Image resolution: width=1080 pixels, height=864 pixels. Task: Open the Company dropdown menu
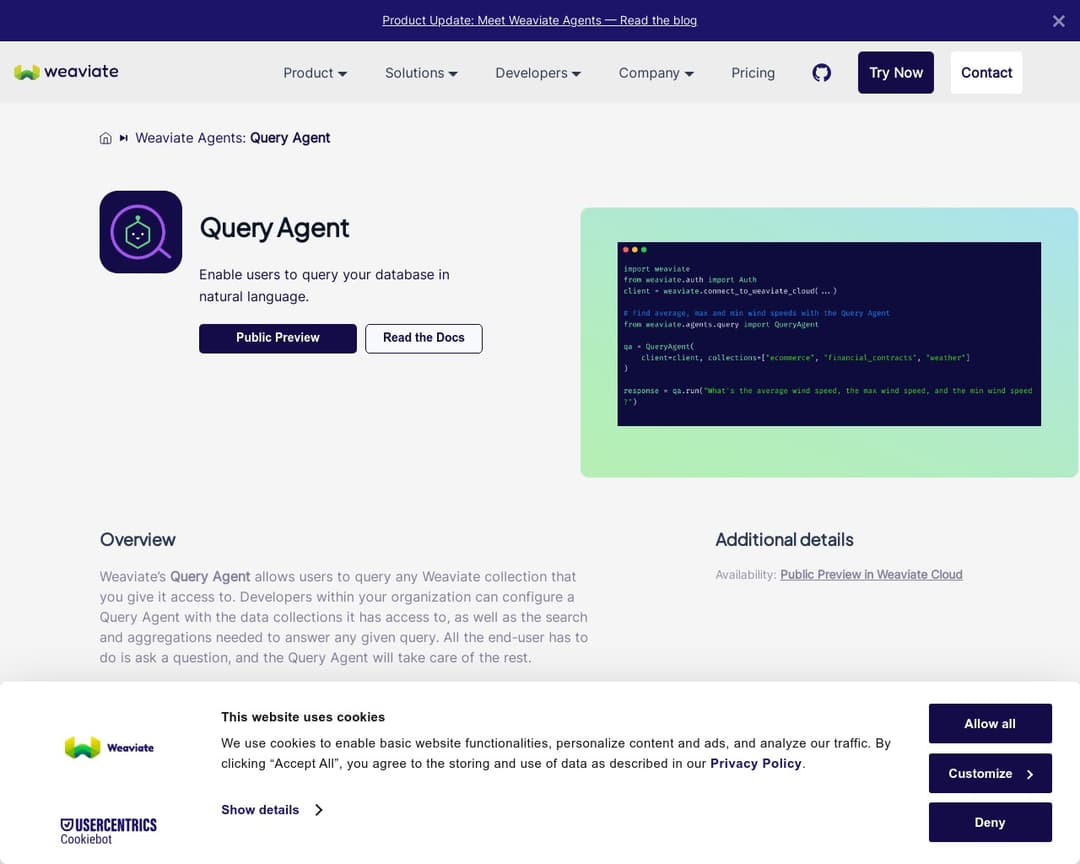[656, 73]
